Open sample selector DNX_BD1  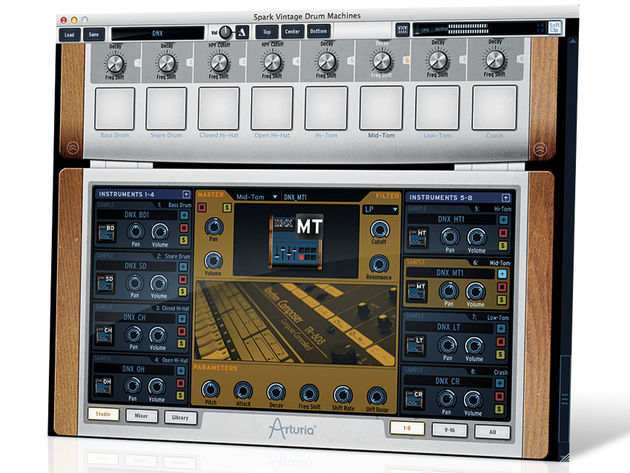coord(137,215)
